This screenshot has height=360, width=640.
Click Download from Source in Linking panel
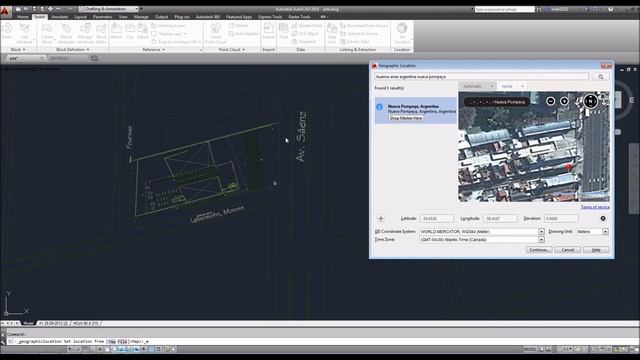[x=364, y=26]
